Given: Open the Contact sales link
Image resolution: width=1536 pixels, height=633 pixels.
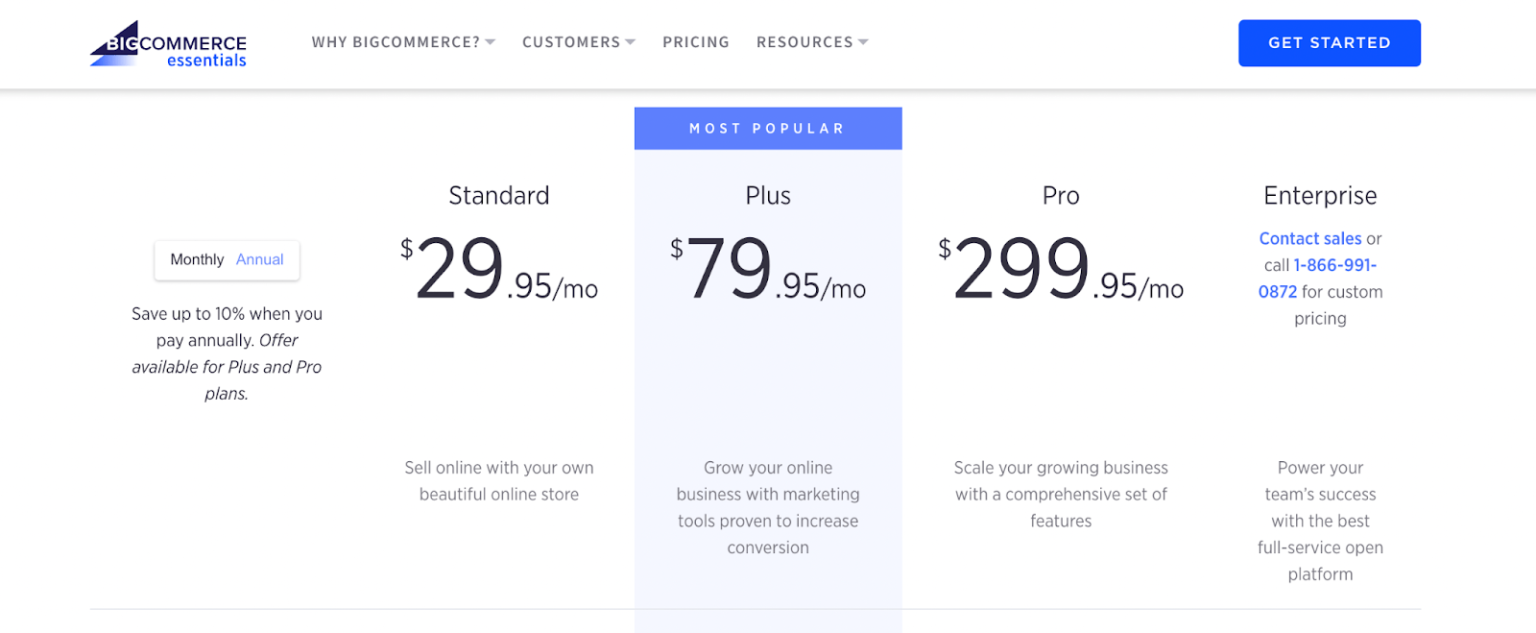Looking at the screenshot, I should [1310, 238].
